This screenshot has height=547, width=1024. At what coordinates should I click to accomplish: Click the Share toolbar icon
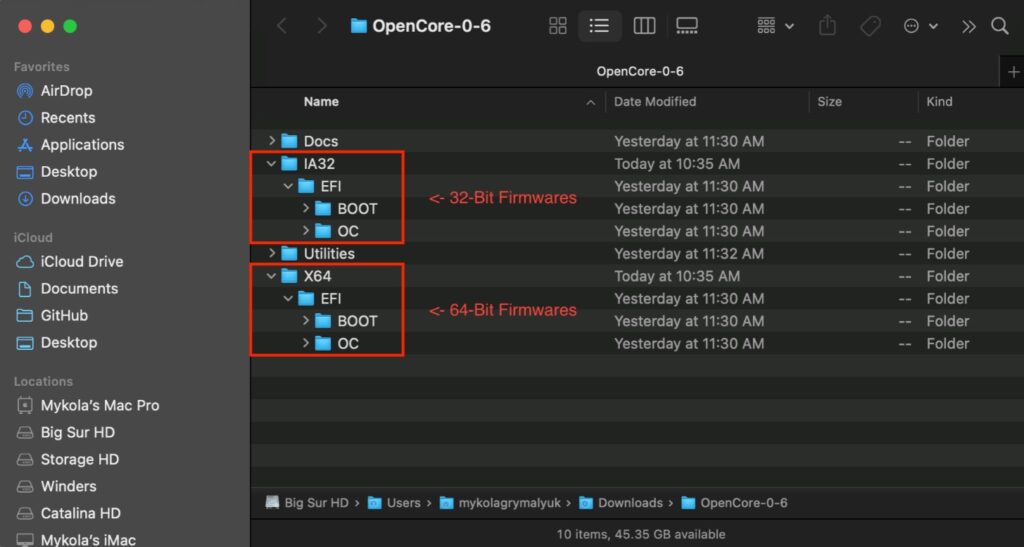click(827, 26)
